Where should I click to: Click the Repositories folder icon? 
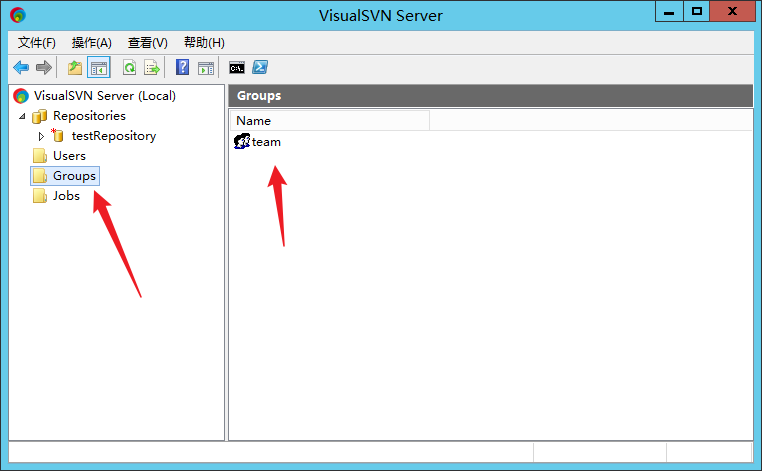(x=39, y=116)
